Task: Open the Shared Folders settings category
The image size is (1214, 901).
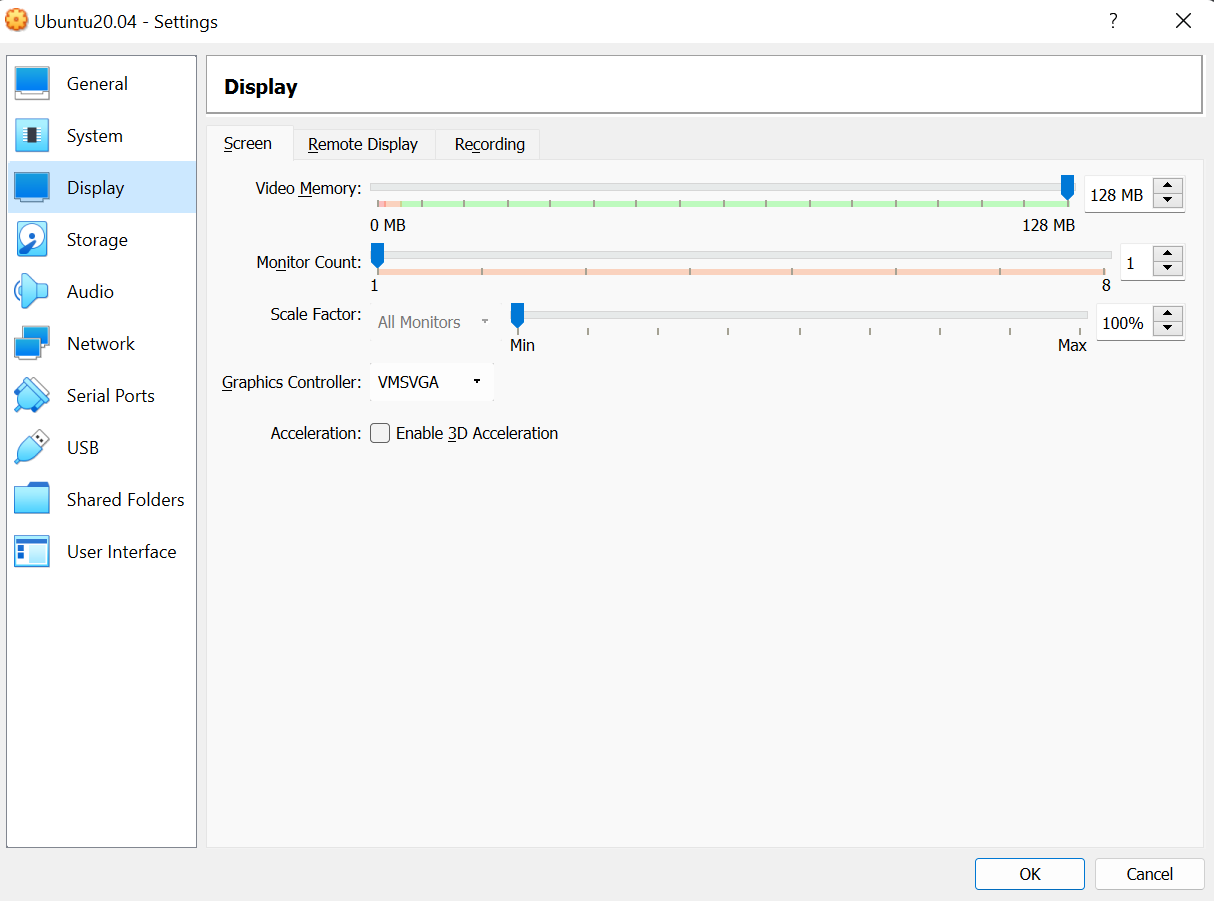Action: point(102,500)
